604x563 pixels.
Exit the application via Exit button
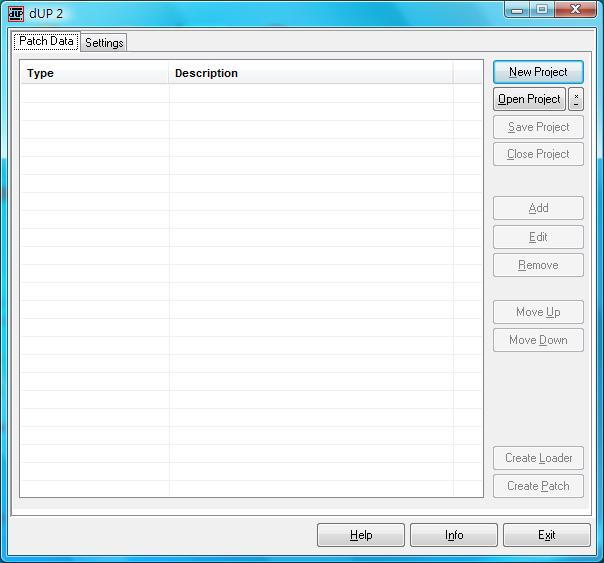tap(547, 535)
